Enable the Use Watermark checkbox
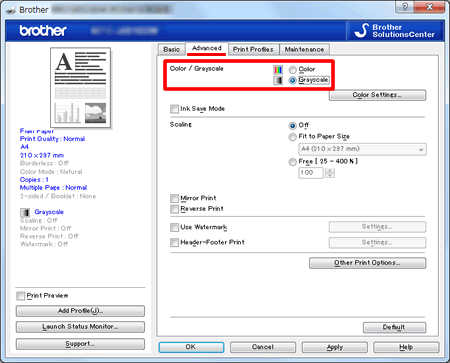Screen dimensions: 450x363 174,228
